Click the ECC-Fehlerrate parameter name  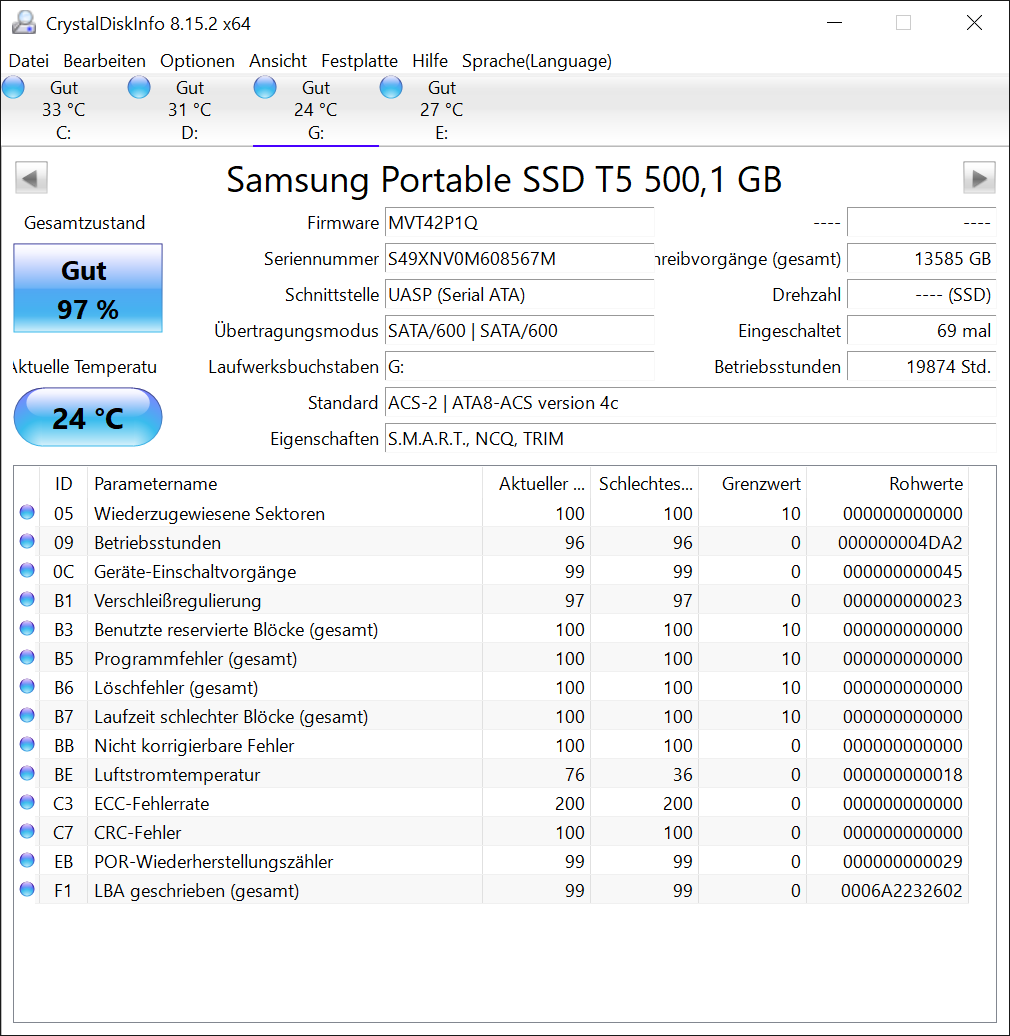pos(151,803)
